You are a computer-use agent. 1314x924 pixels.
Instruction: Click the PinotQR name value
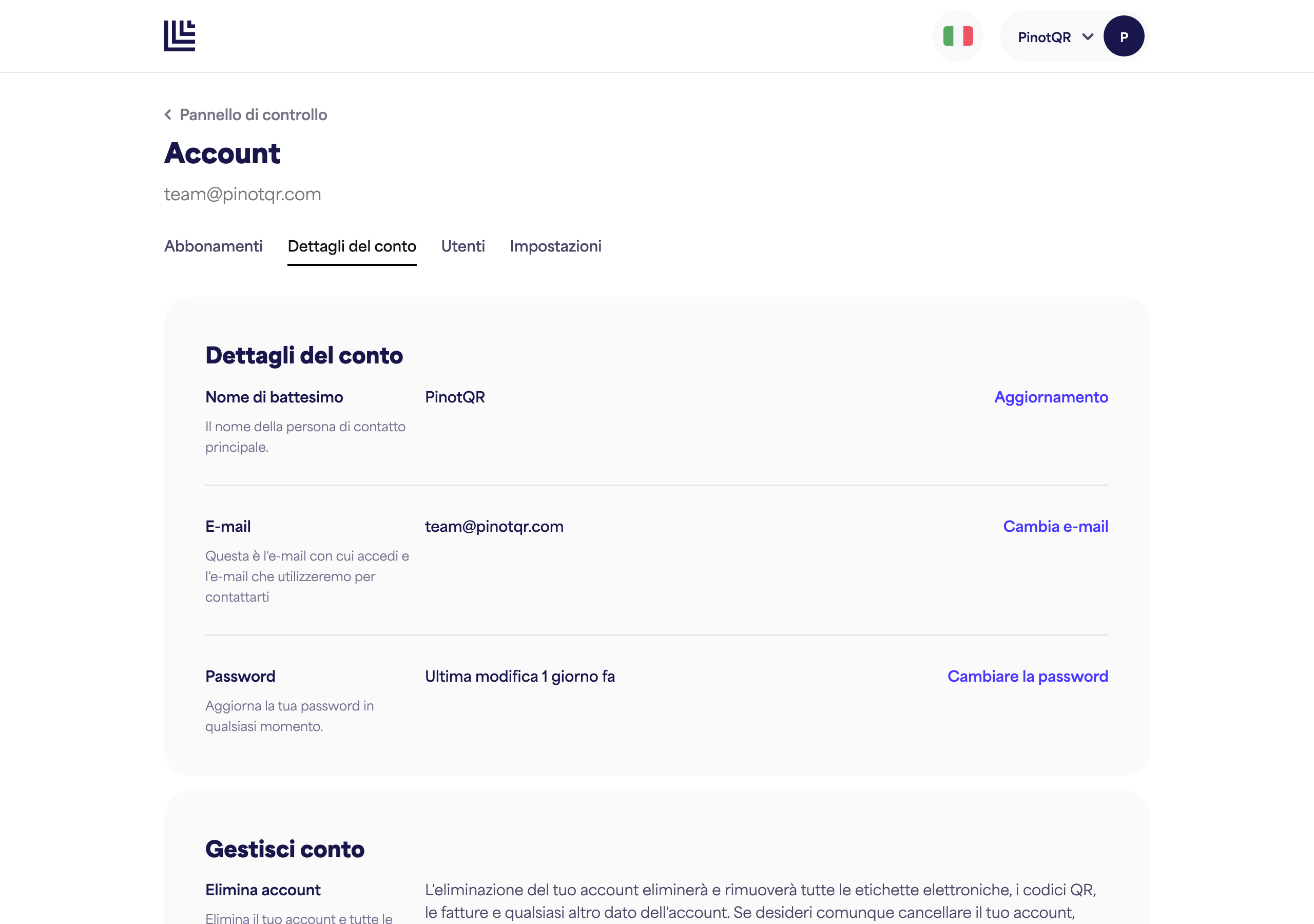455,397
